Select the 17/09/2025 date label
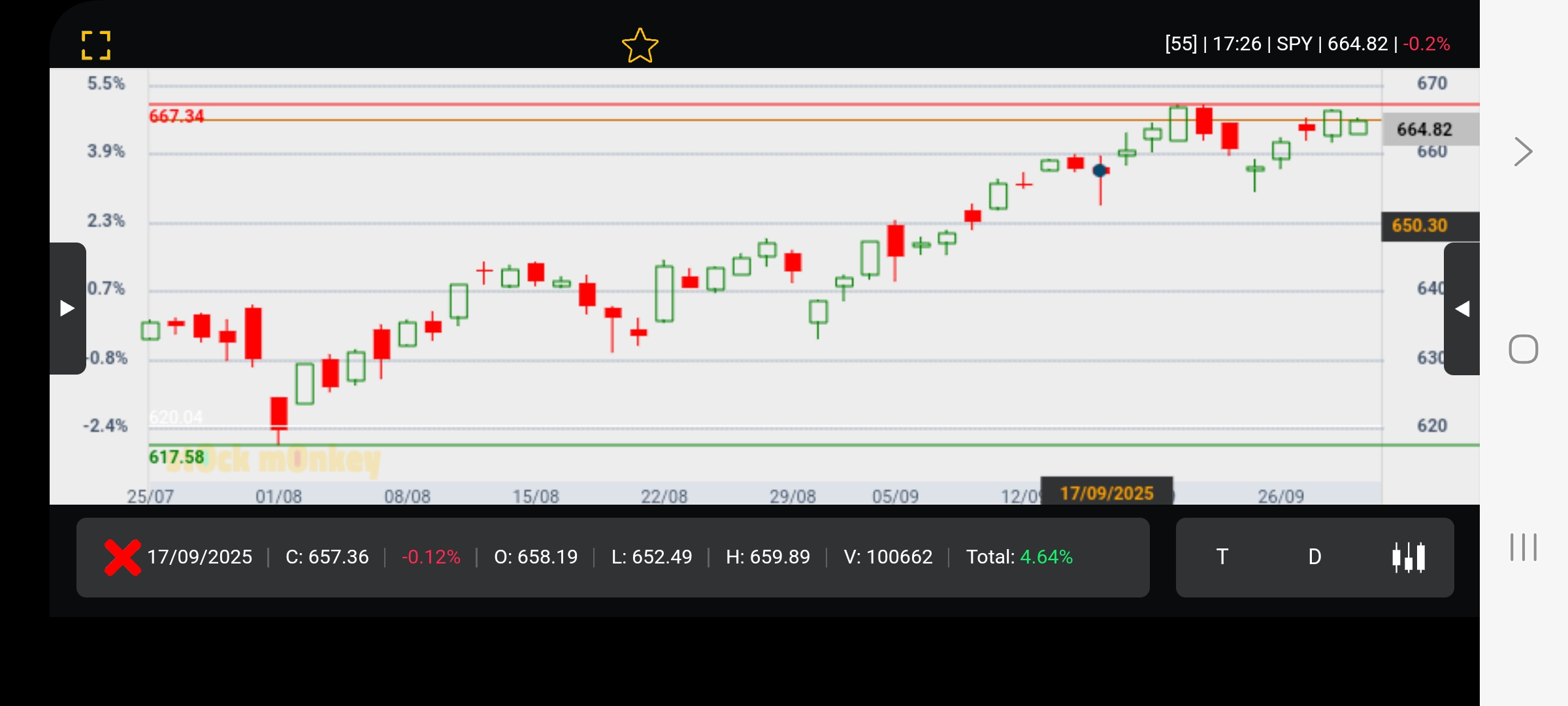 coord(1106,493)
